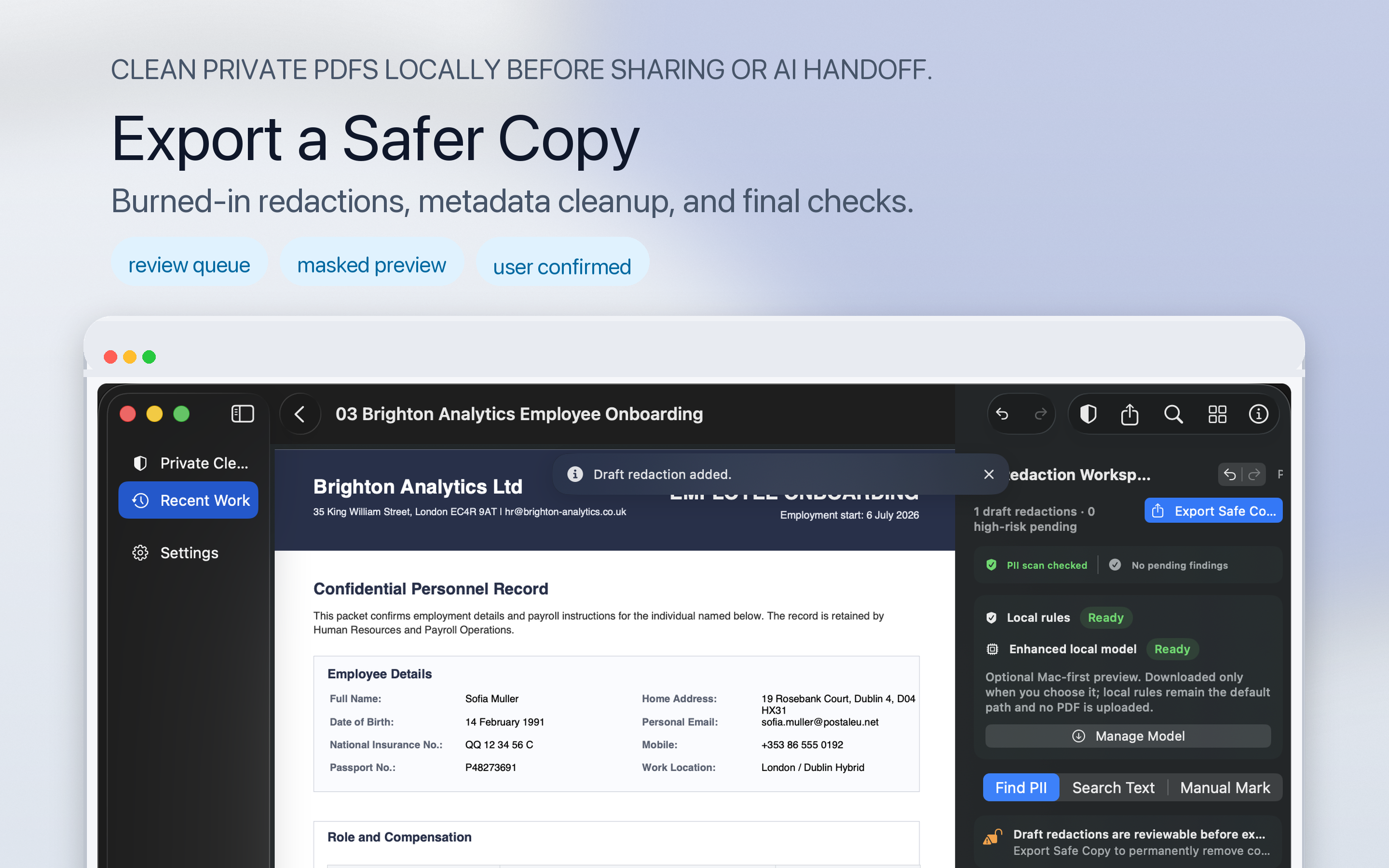This screenshot has width=1389, height=868.
Task: Click the Brighton Analytics Ltd header
Action: coord(417,487)
